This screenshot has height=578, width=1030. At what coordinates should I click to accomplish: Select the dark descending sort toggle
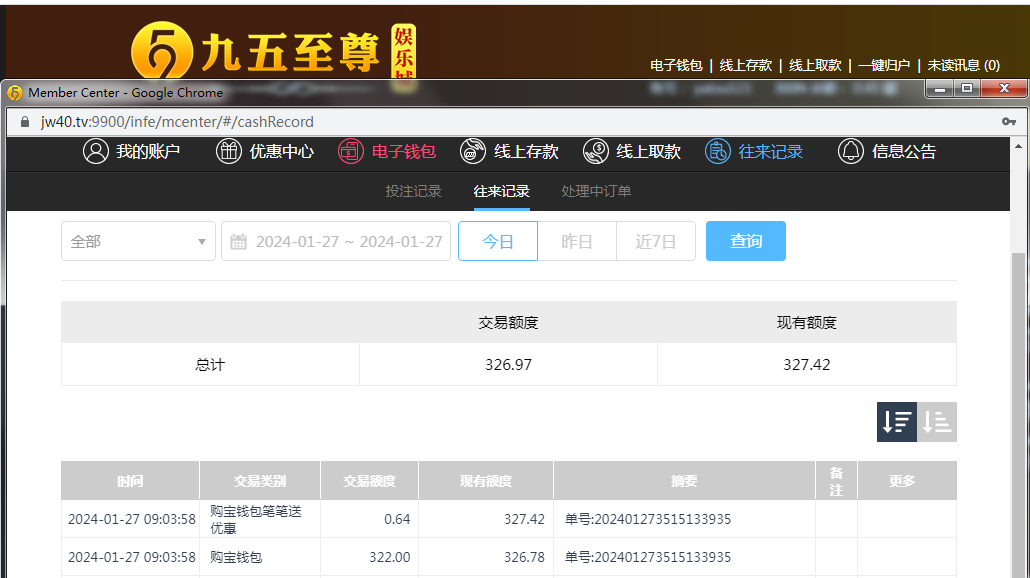point(897,422)
